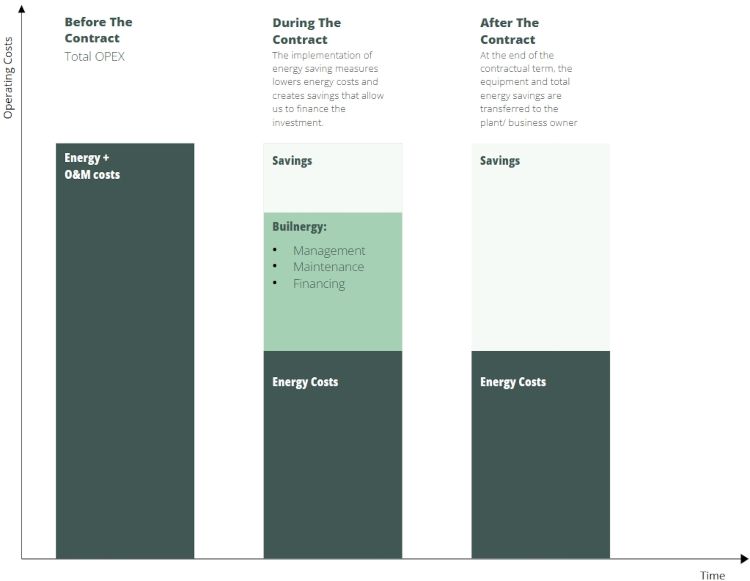The width and height of the screenshot is (750, 581).
Task: Click the 'After The Contract' heading
Action: click(509, 31)
